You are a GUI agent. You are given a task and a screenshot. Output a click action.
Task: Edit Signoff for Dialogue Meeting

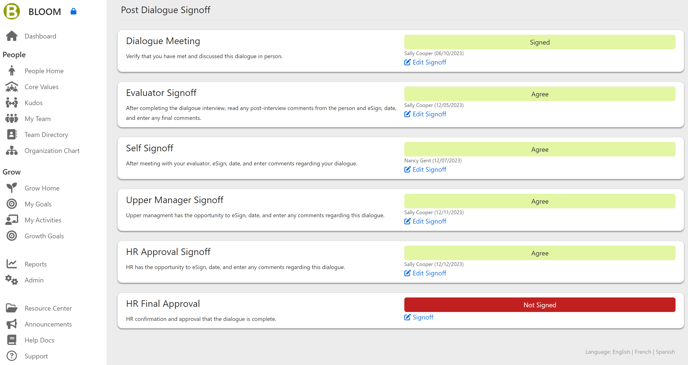click(x=425, y=62)
